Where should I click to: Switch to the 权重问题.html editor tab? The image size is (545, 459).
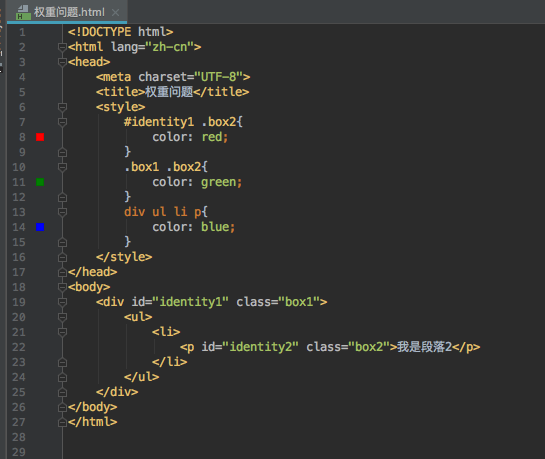[67, 12]
